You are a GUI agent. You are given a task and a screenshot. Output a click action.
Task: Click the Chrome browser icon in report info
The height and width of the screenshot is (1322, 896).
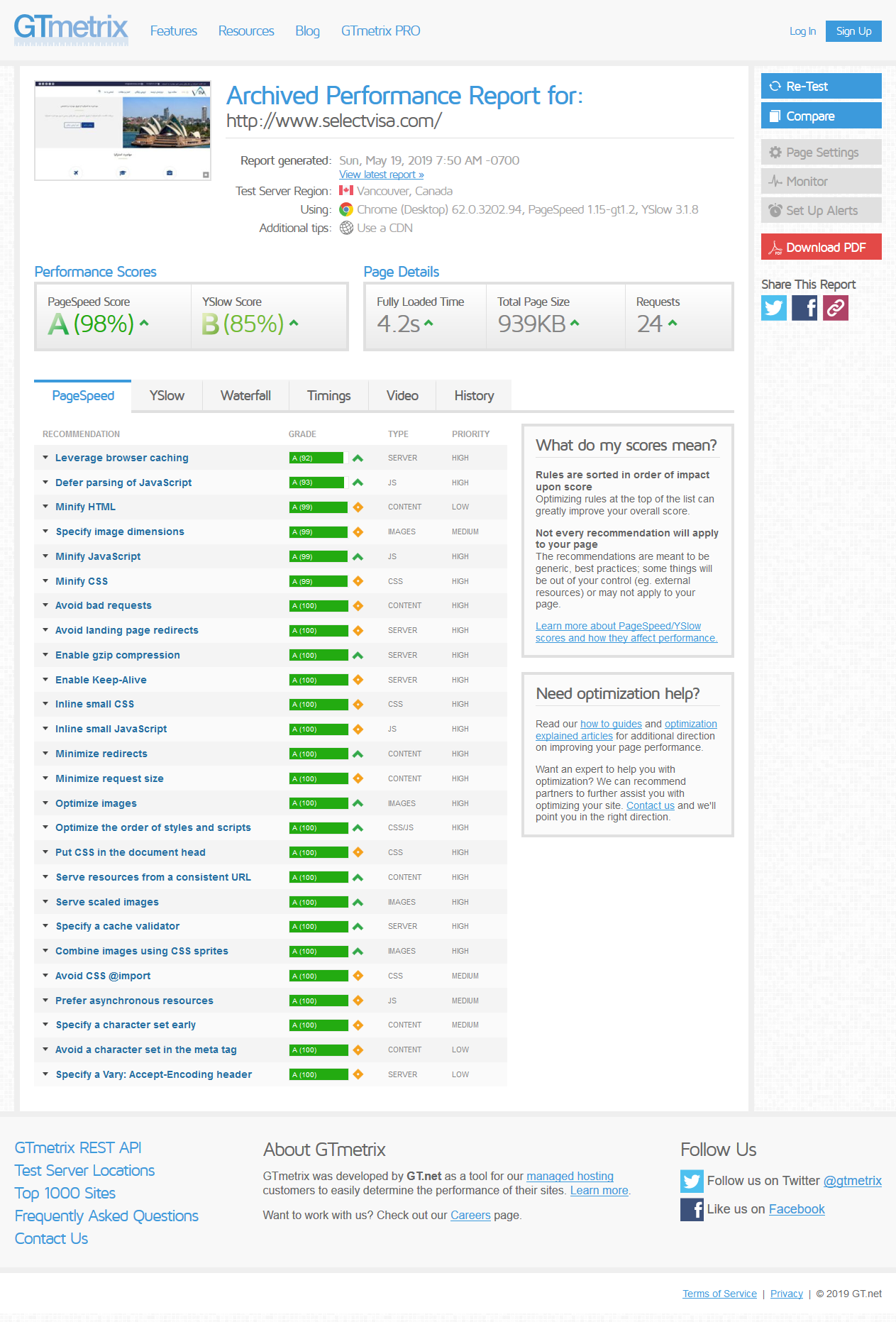(346, 209)
